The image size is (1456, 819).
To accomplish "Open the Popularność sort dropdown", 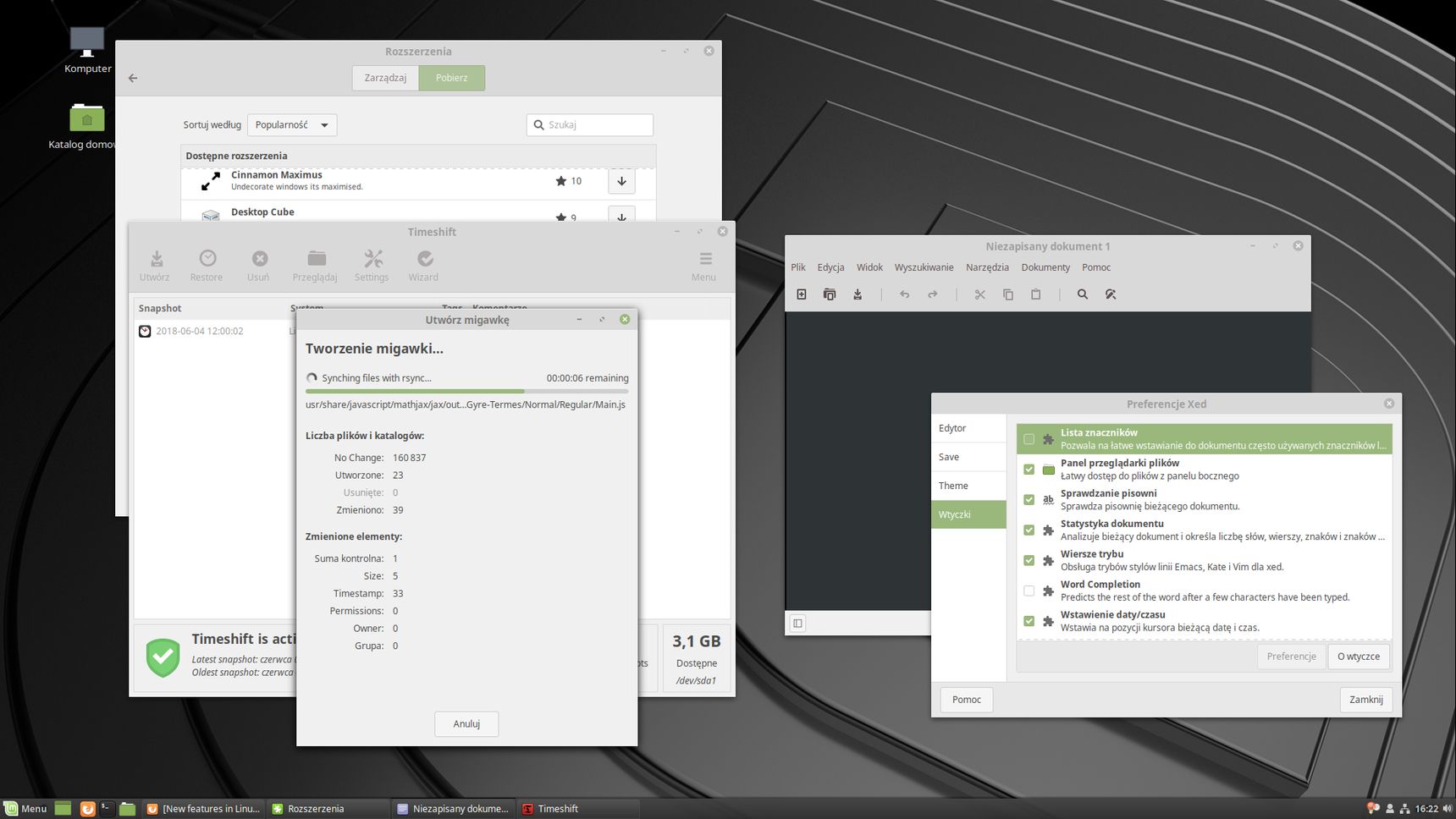I will (292, 124).
